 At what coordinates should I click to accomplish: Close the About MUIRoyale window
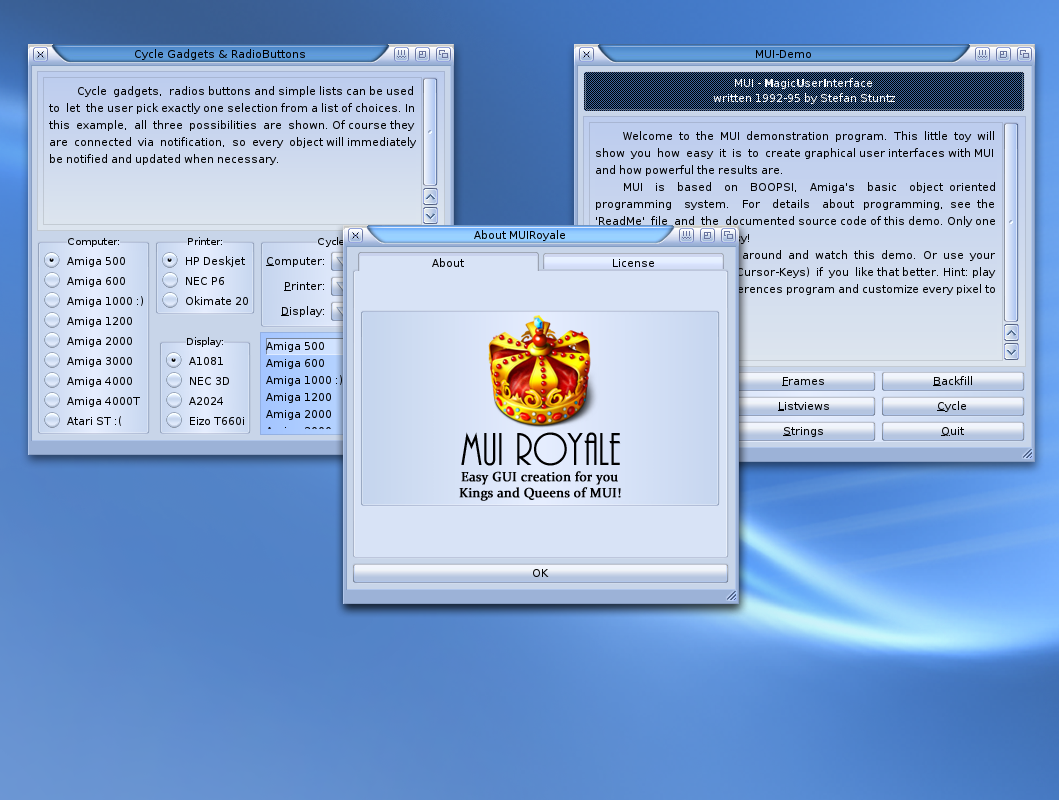tap(356, 235)
